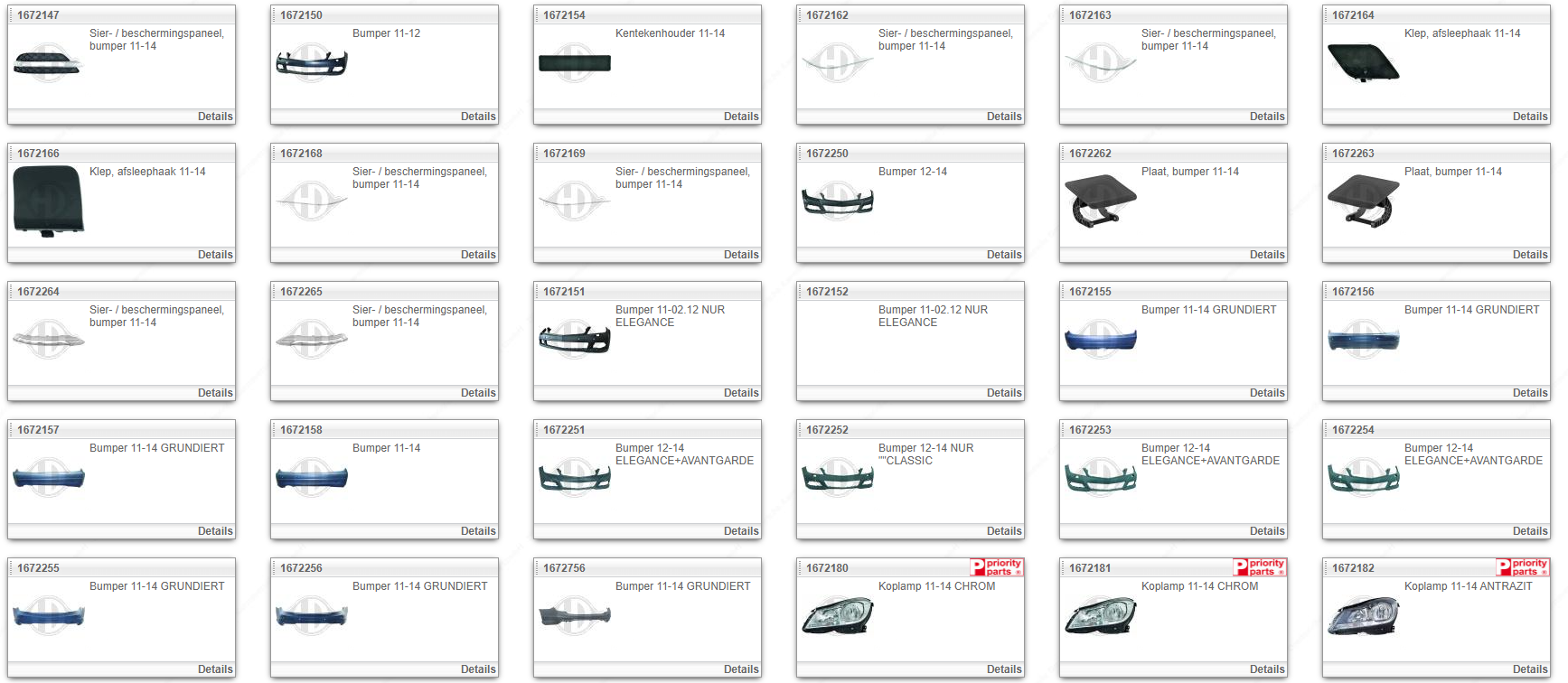Click Details link of part 1672154
The width and height of the screenshot is (1568, 683).
(741, 117)
